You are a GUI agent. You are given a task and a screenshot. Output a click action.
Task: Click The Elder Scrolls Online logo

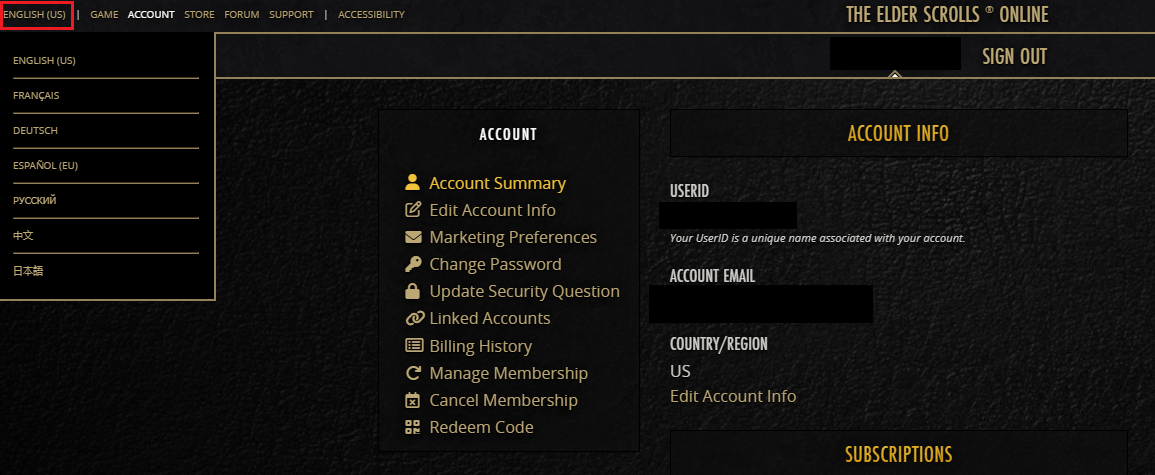point(947,15)
